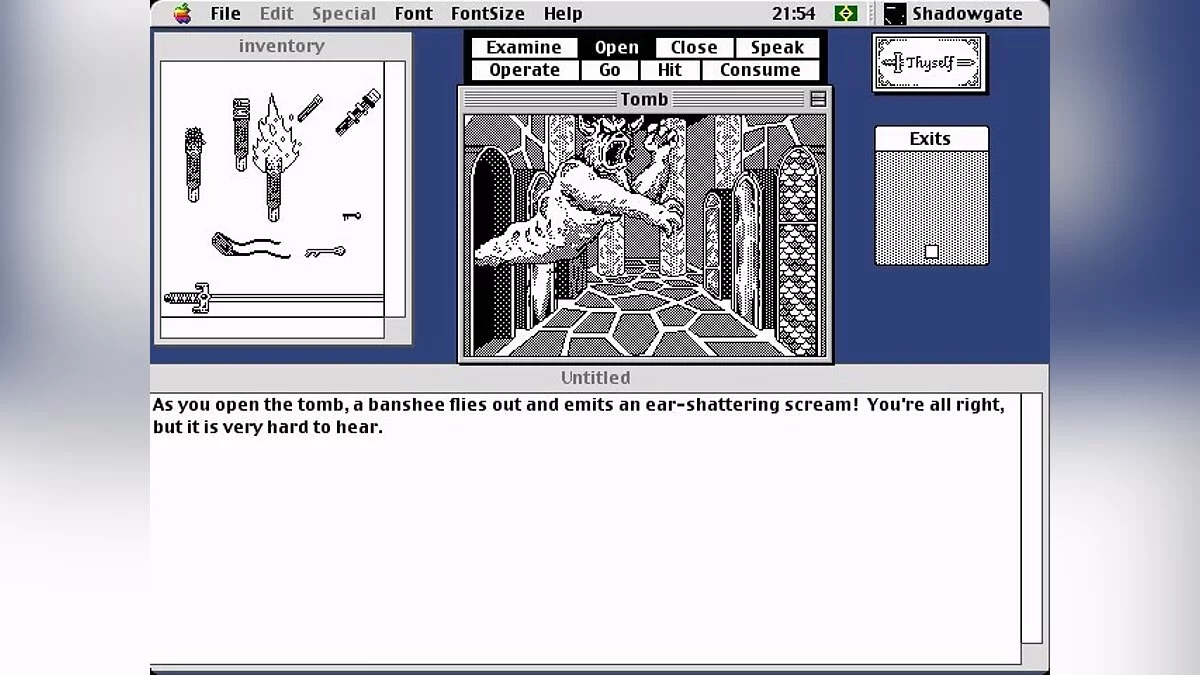Select the second unlit torch beside the flame

click(x=241, y=134)
